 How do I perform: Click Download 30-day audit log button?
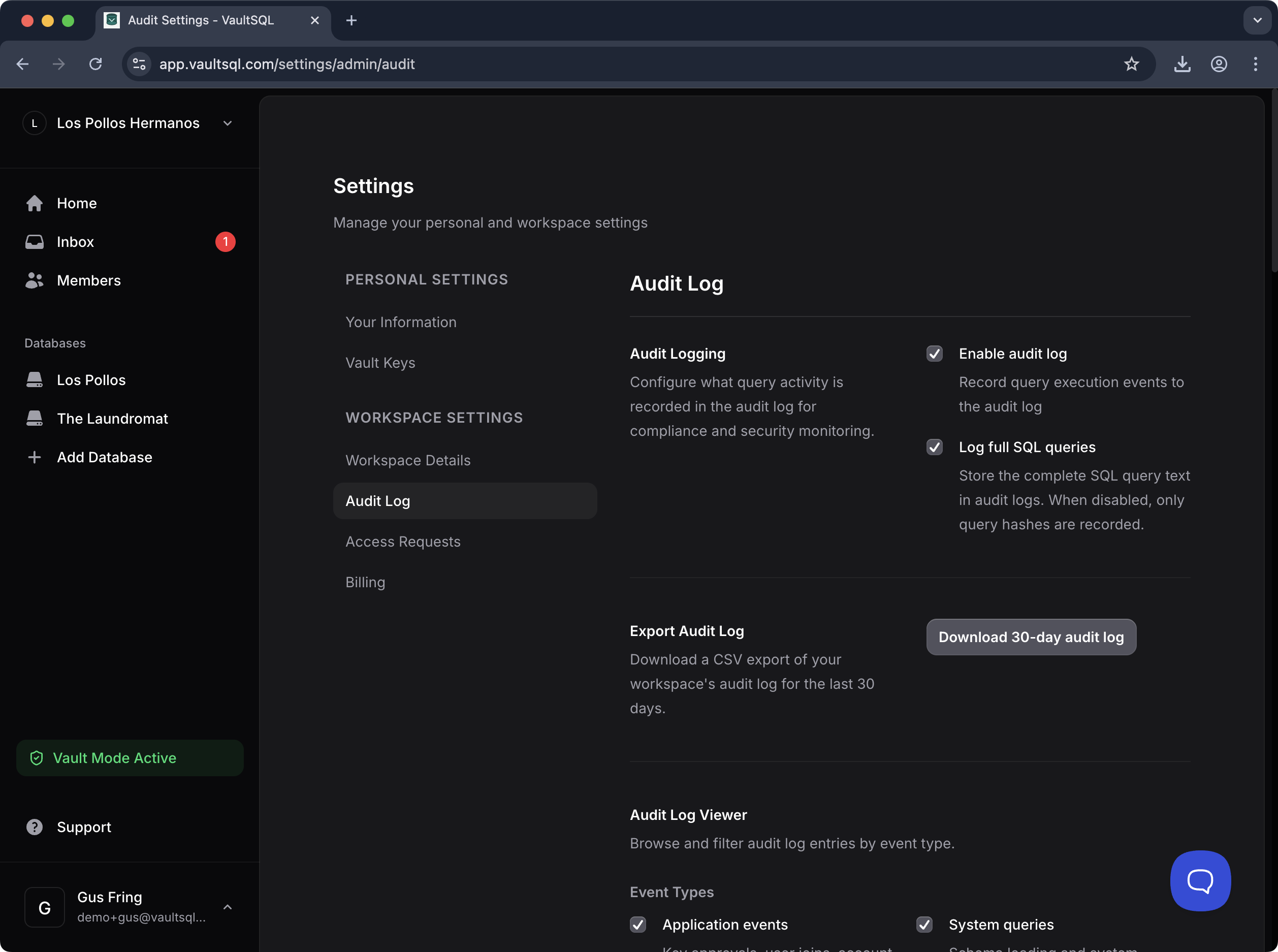coord(1031,637)
